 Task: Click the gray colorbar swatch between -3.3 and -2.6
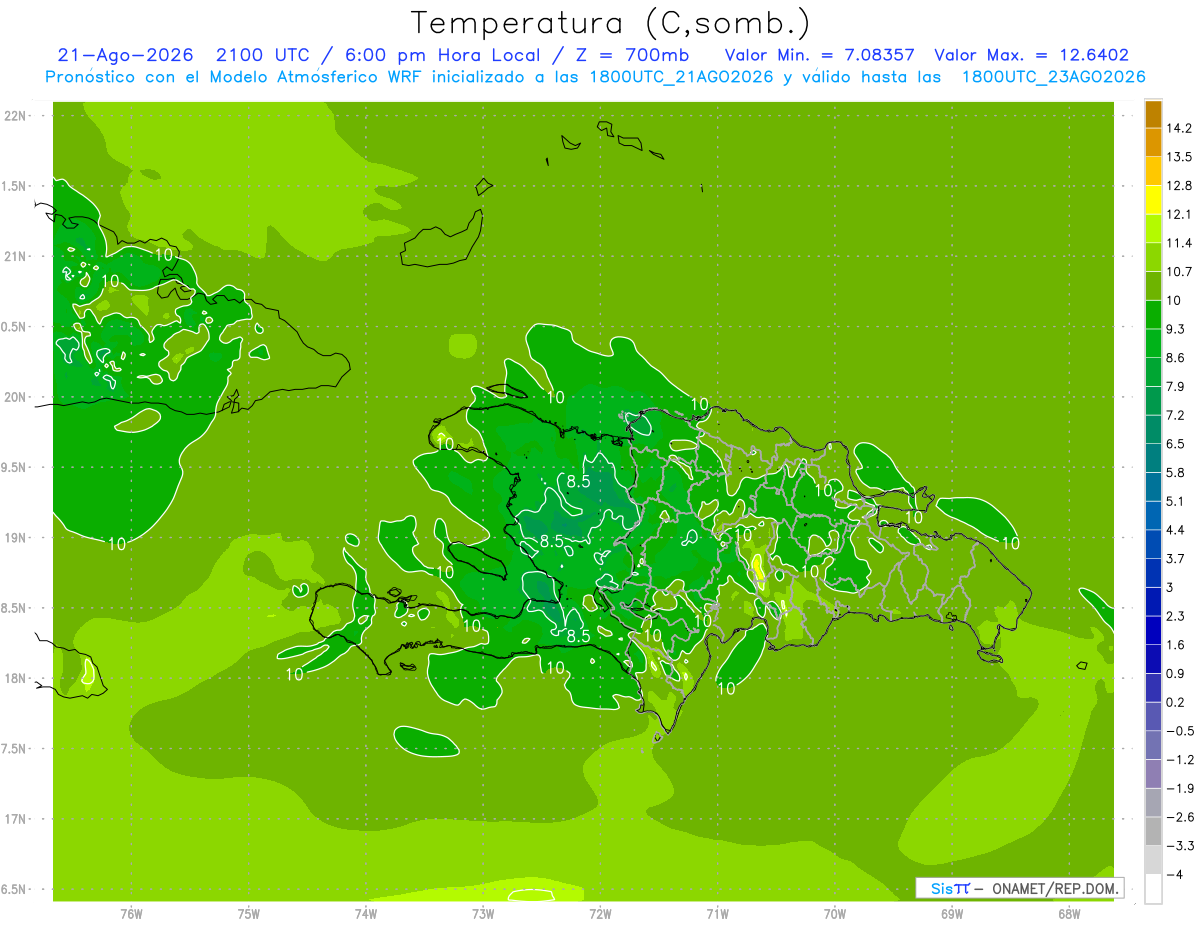(x=1153, y=831)
